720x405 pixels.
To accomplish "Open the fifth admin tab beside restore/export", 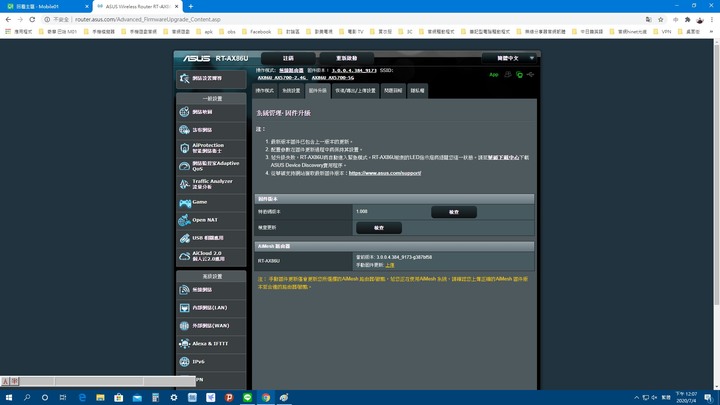I will [393, 90].
